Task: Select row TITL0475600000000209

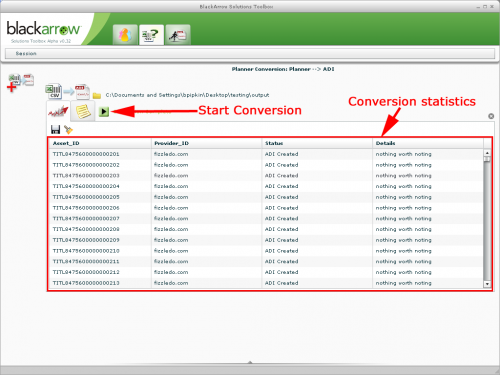Action: pos(266,240)
